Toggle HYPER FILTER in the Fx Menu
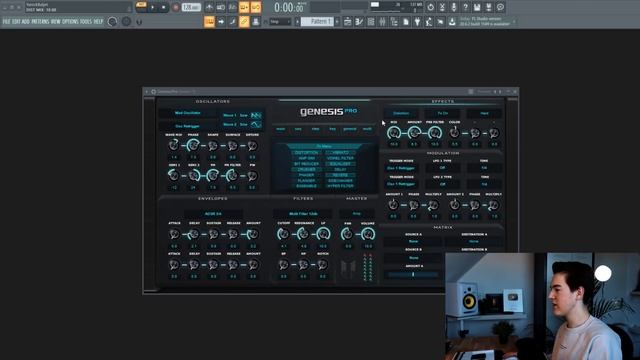 point(340,186)
